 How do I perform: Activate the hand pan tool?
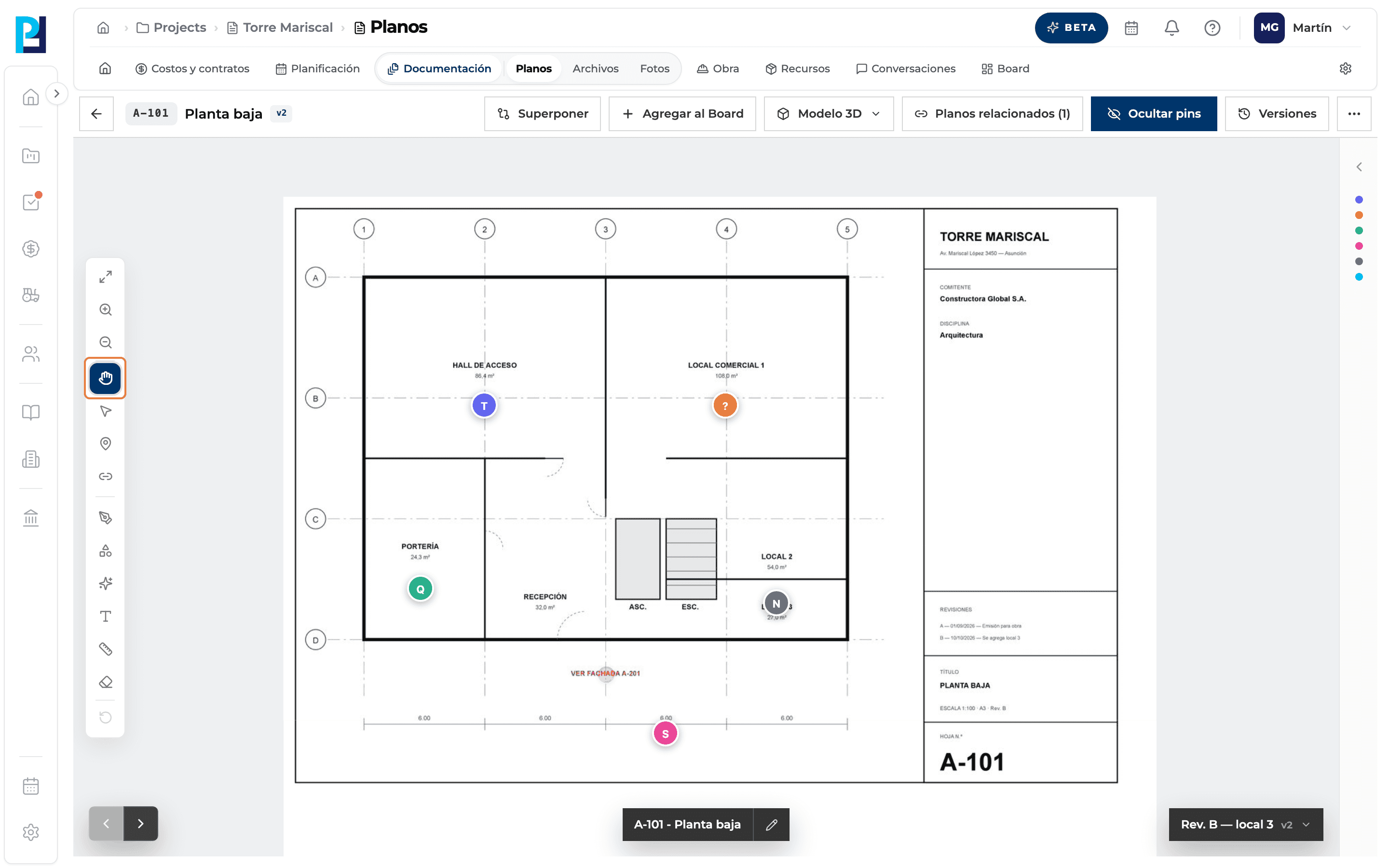[x=106, y=378]
